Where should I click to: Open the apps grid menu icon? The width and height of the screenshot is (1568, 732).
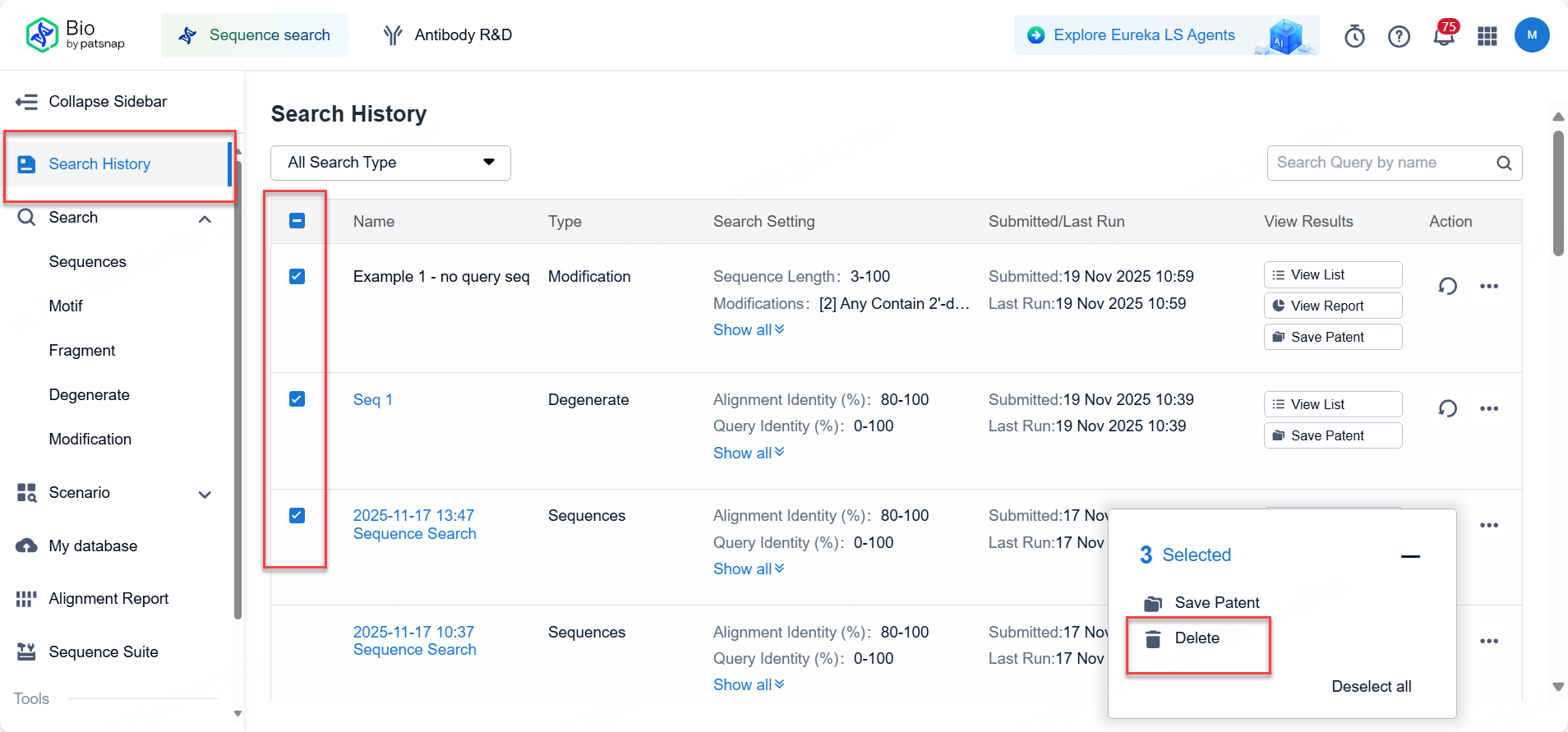tap(1487, 36)
